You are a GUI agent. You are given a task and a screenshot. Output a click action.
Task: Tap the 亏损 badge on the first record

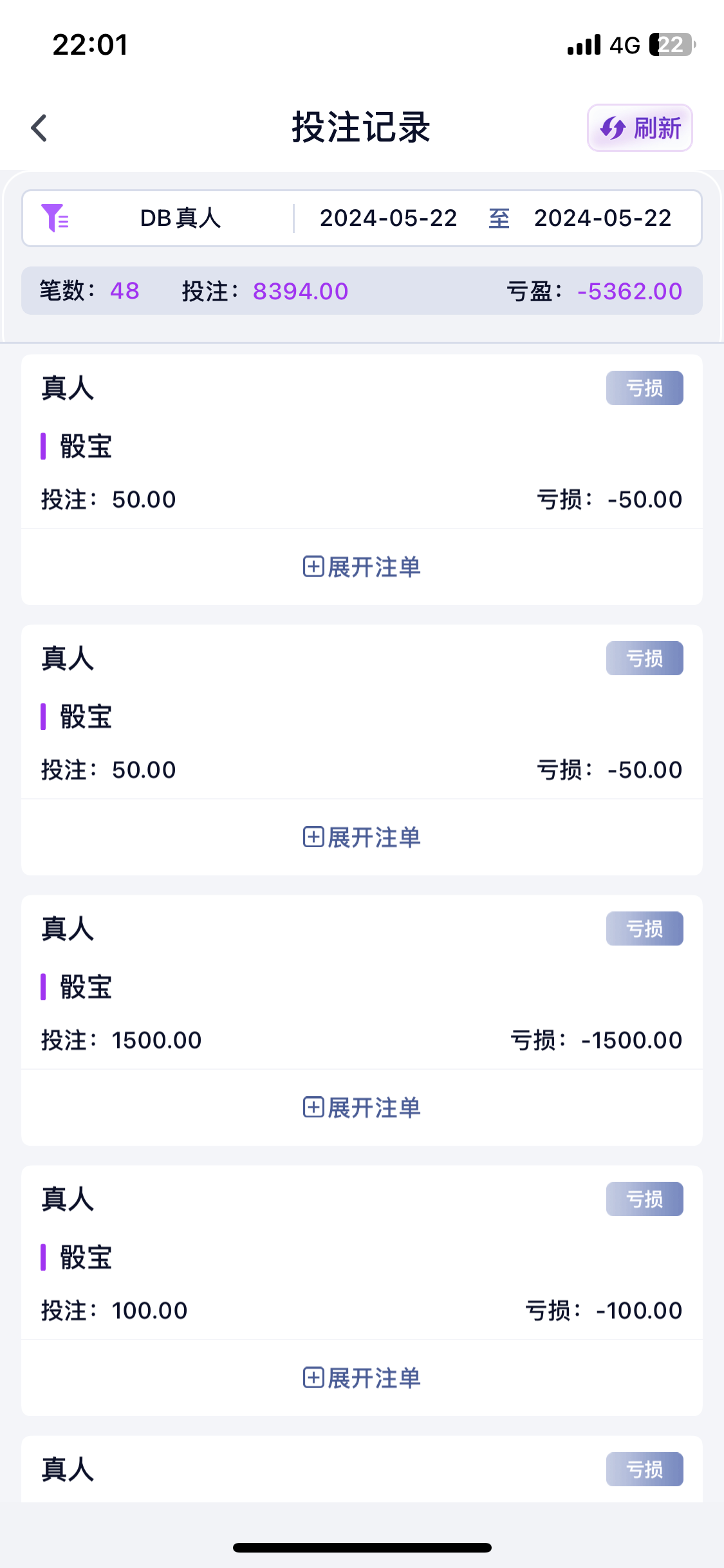tap(644, 388)
